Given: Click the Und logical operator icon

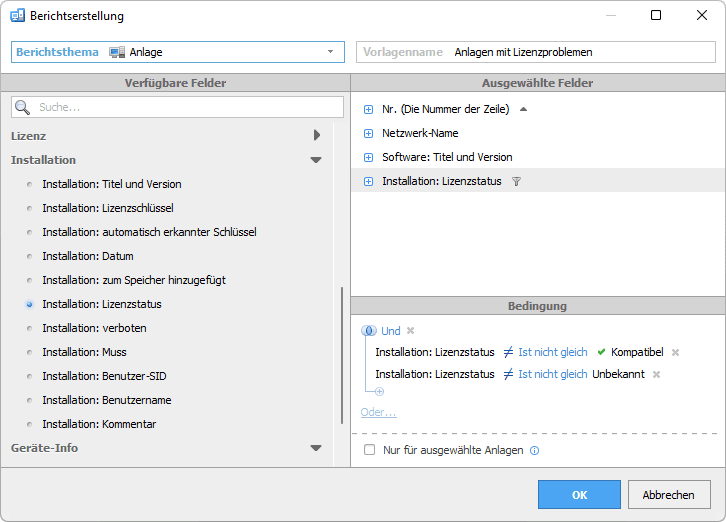Looking at the screenshot, I should click(368, 331).
